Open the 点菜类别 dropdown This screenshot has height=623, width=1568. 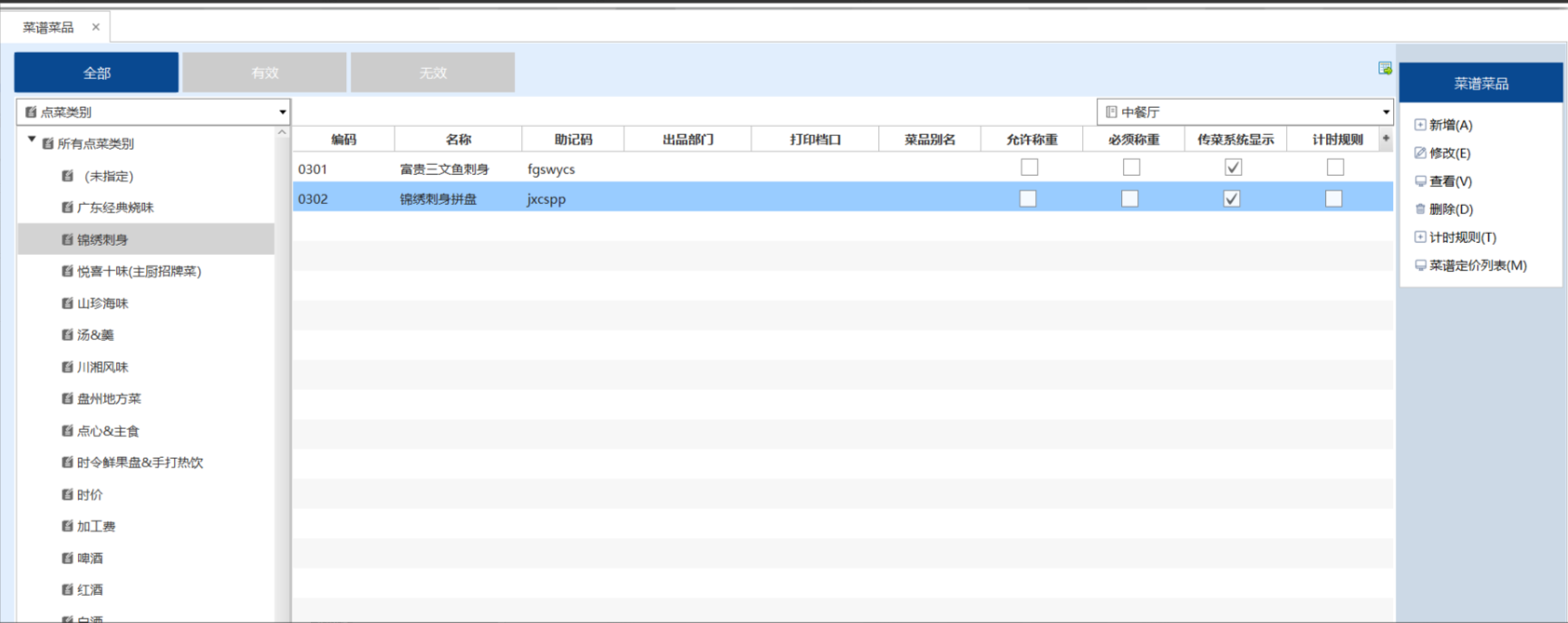coord(283,112)
